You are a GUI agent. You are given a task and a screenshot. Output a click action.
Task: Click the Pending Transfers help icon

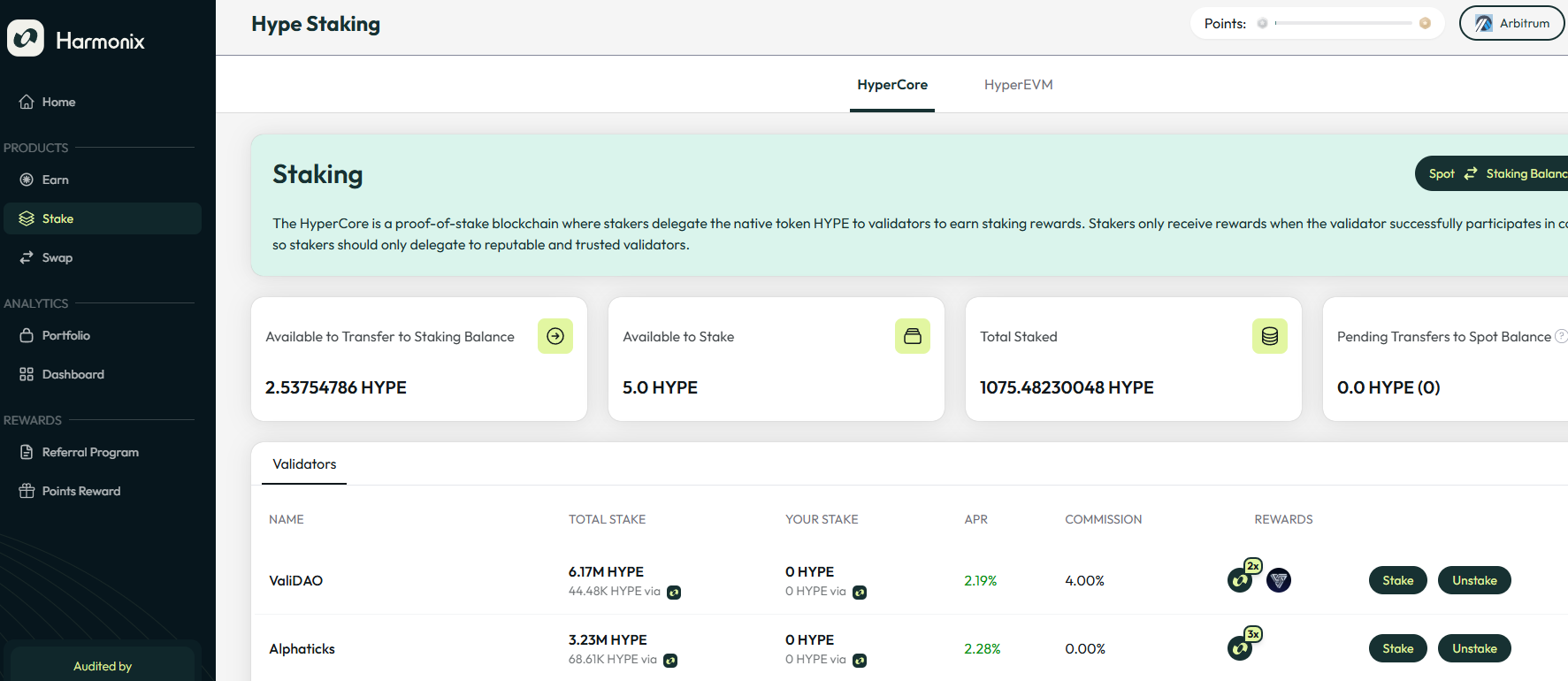coord(1561,336)
